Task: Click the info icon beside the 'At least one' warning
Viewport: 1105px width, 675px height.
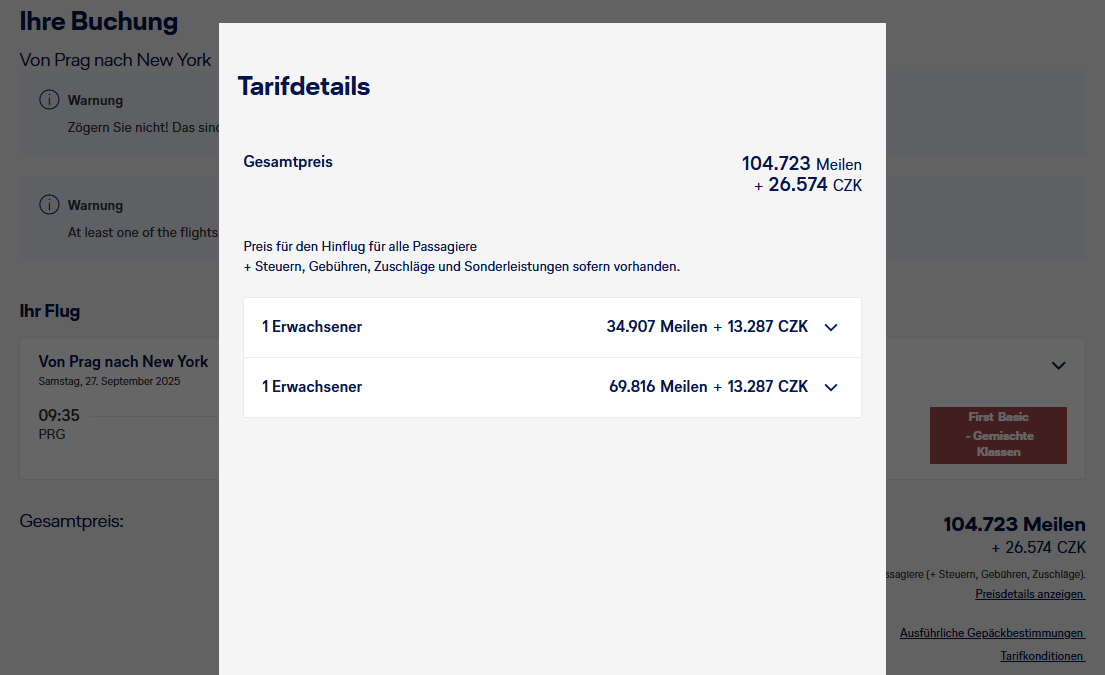Action: click(x=48, y=205)
